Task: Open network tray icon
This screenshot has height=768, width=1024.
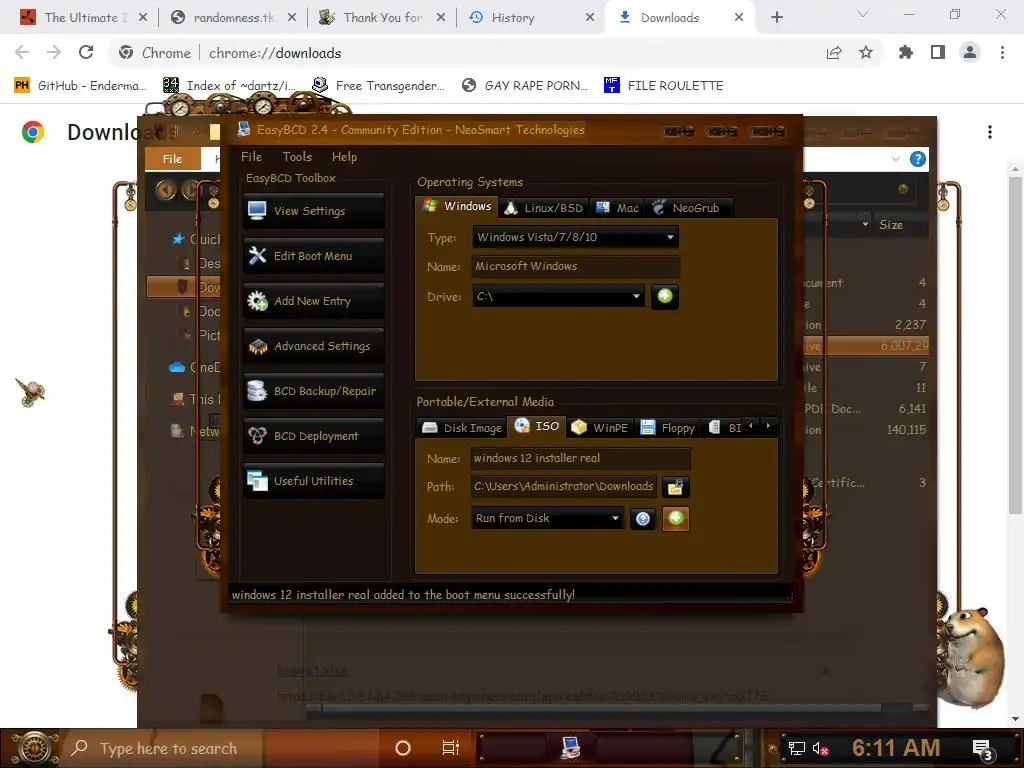Action: coord(796,748)
